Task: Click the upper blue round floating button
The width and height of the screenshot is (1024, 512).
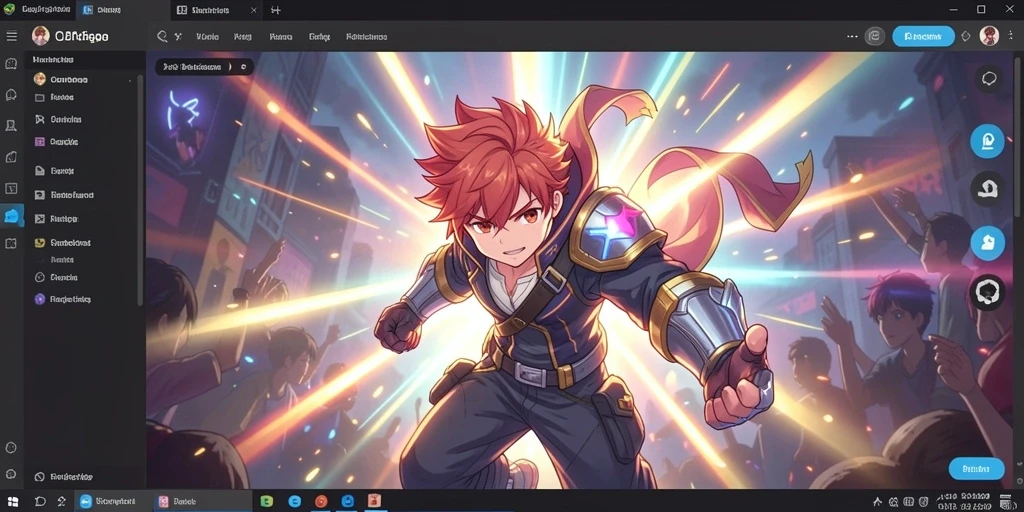Action: click(987, 141)
